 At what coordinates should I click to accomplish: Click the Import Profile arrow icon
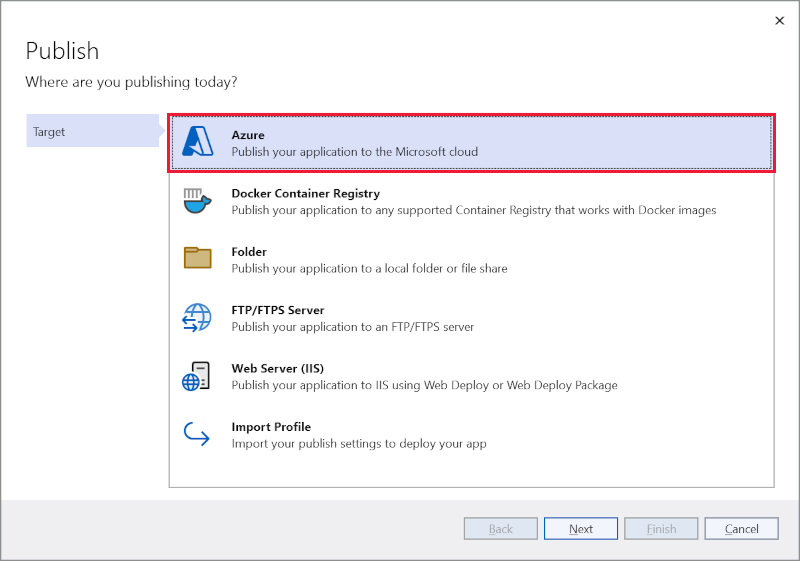[x=196, y=434]
